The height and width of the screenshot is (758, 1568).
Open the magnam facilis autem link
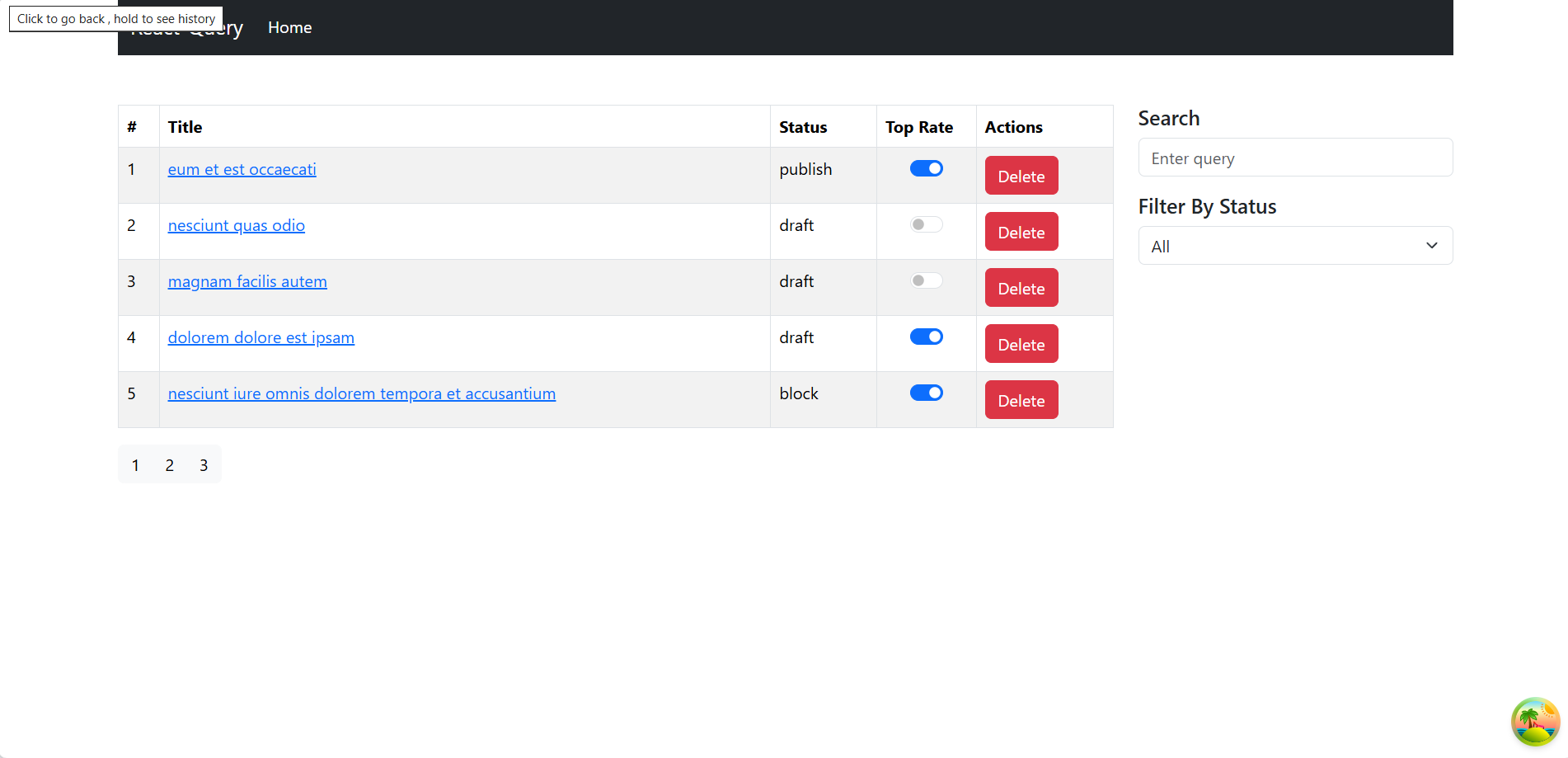(x=247, y=282)
